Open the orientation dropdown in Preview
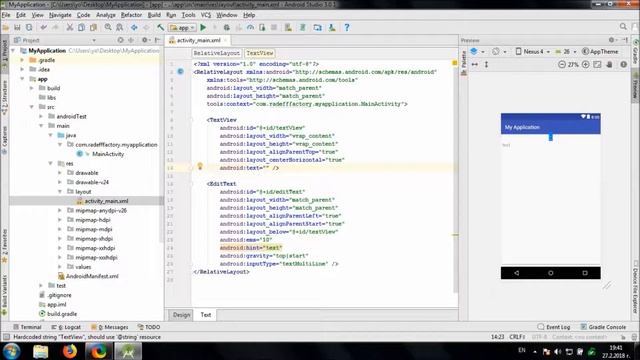The height and width of the screenshot is (360, 640). click(x=499, y=52)
